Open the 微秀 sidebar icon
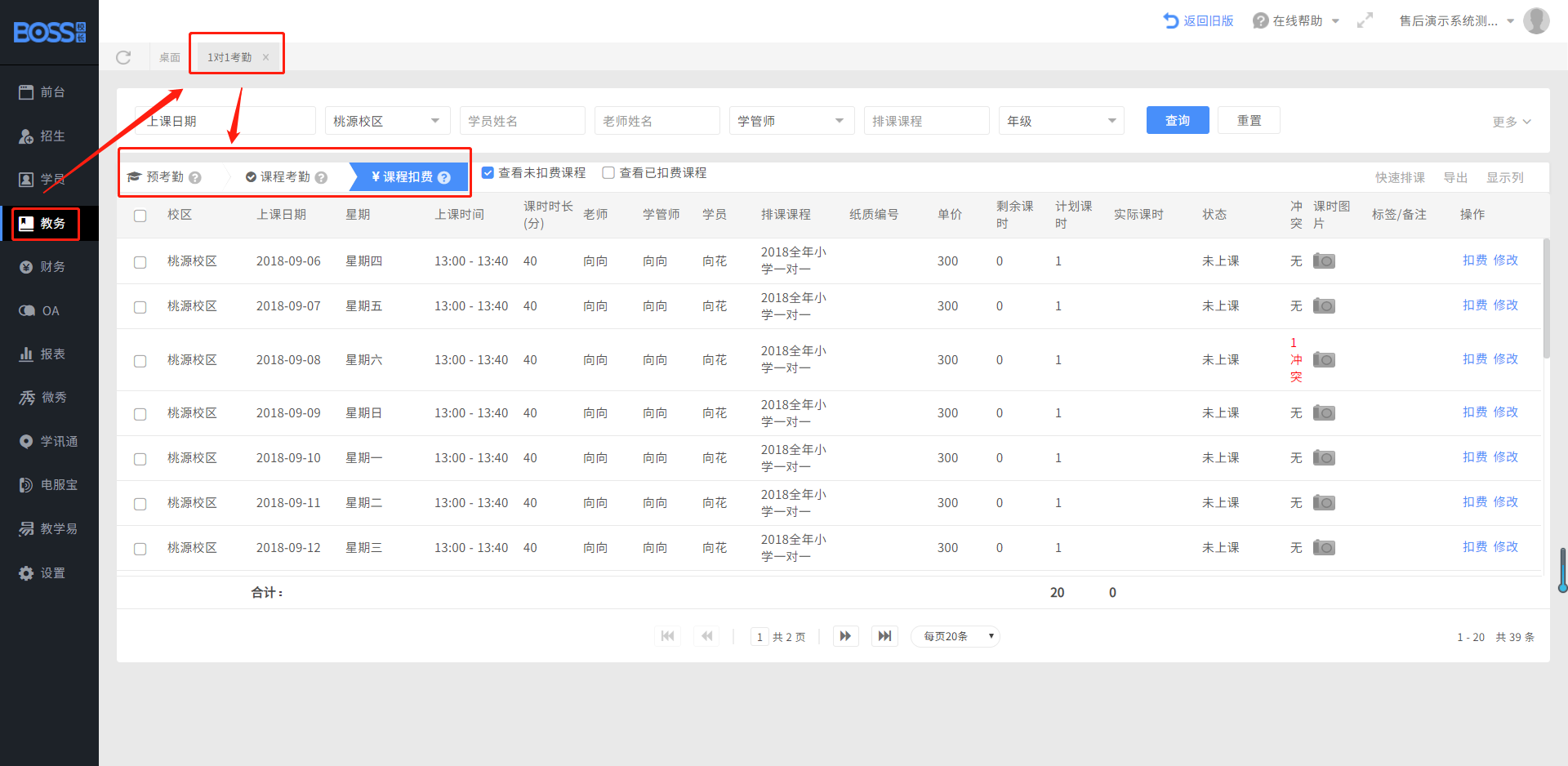Screen dimensions: 1568x766 pyautogui.click(x=26, y=398)
